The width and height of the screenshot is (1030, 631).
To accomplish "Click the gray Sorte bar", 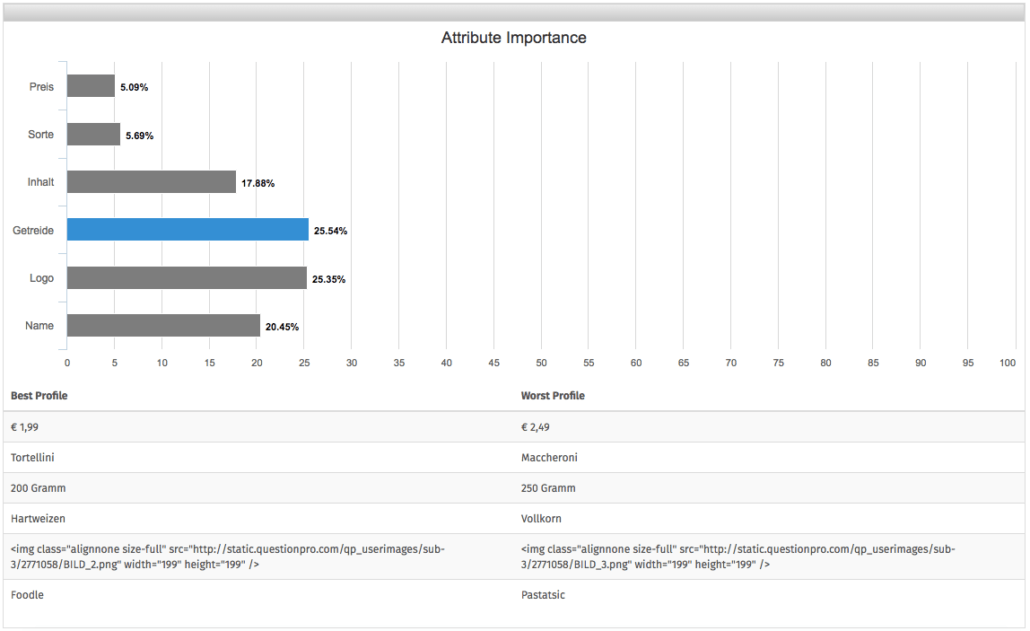I will tap(94, 135).
